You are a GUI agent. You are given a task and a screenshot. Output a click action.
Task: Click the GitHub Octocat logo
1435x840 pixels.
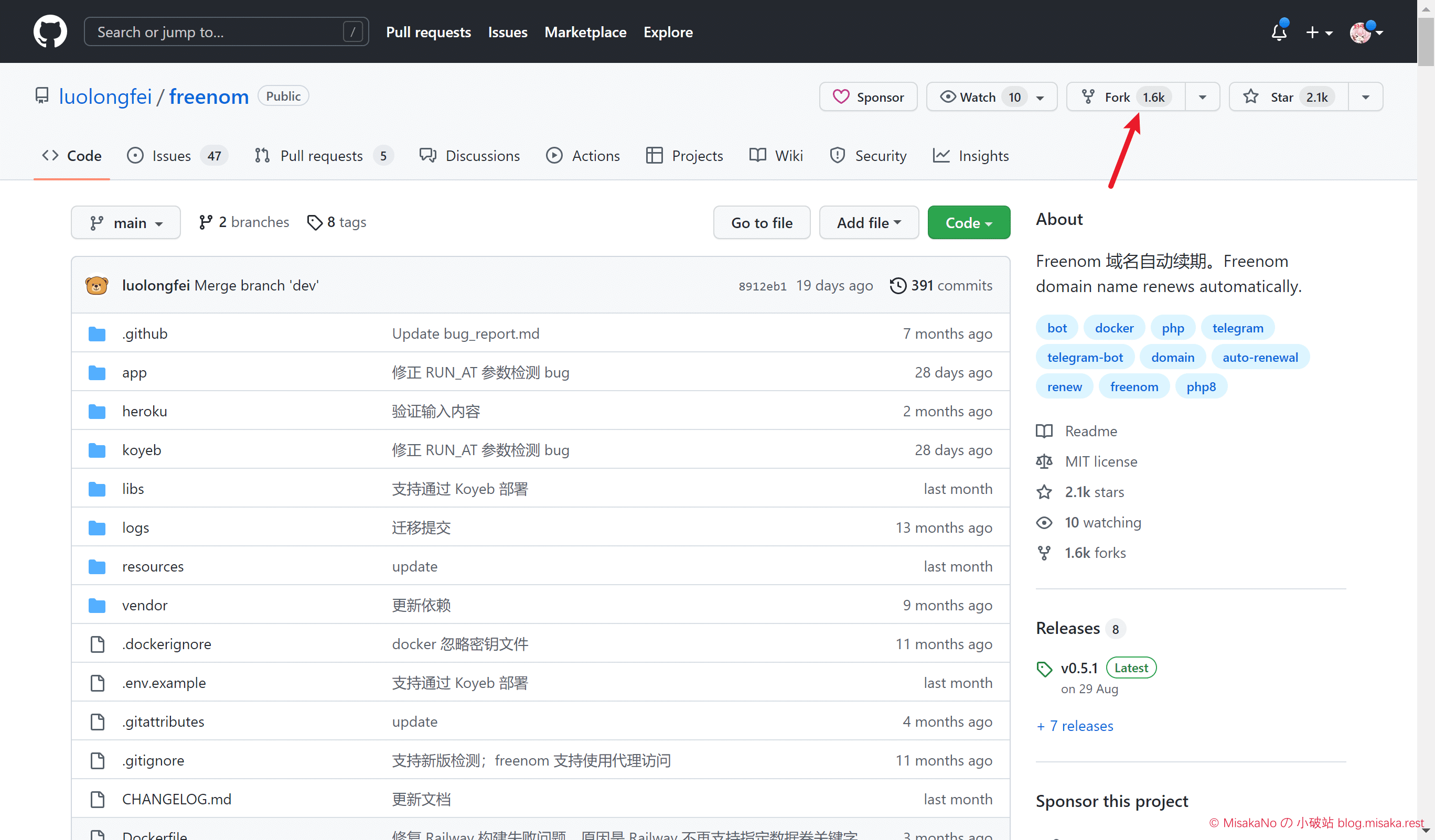[50, 31]
